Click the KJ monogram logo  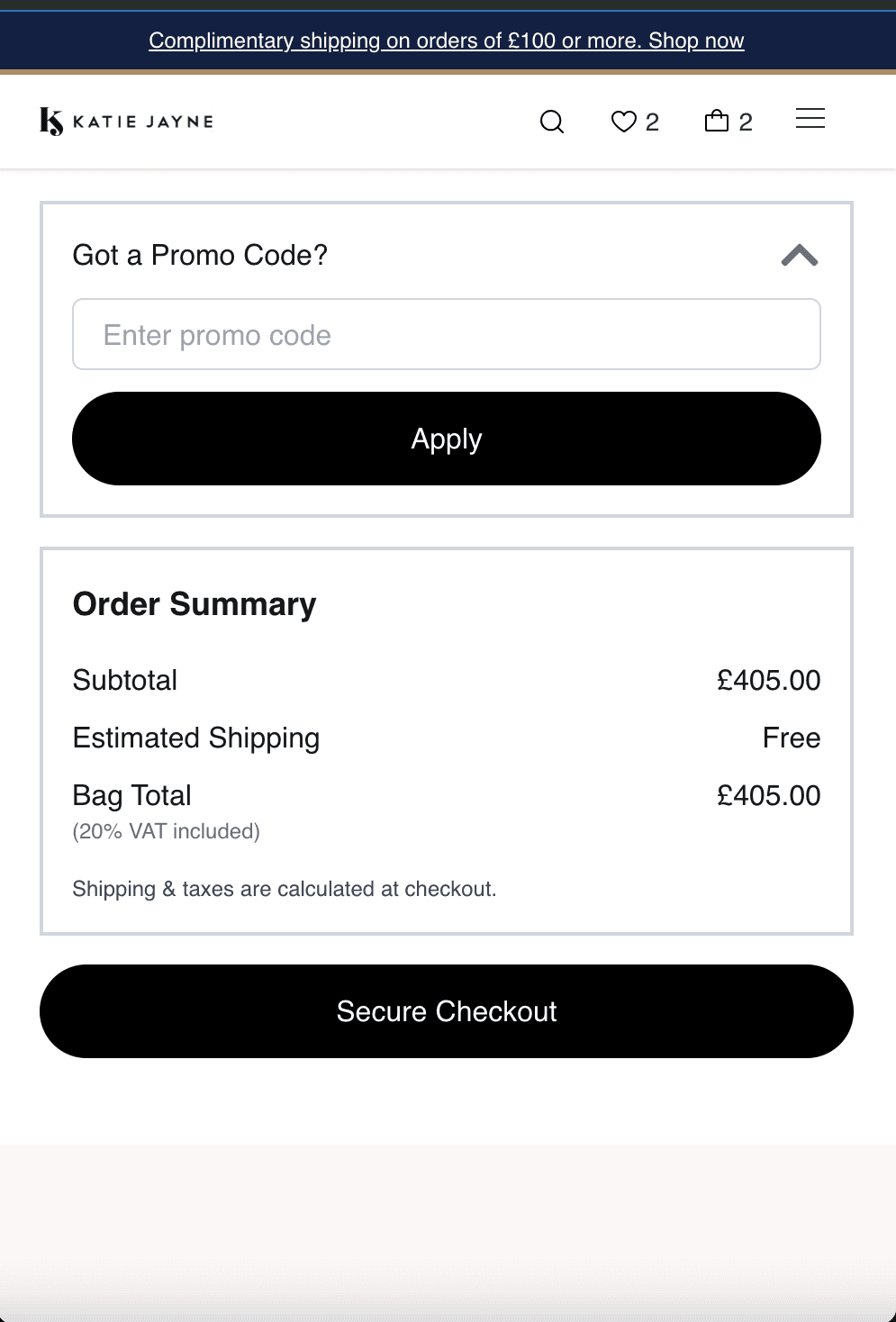[51, 122]
